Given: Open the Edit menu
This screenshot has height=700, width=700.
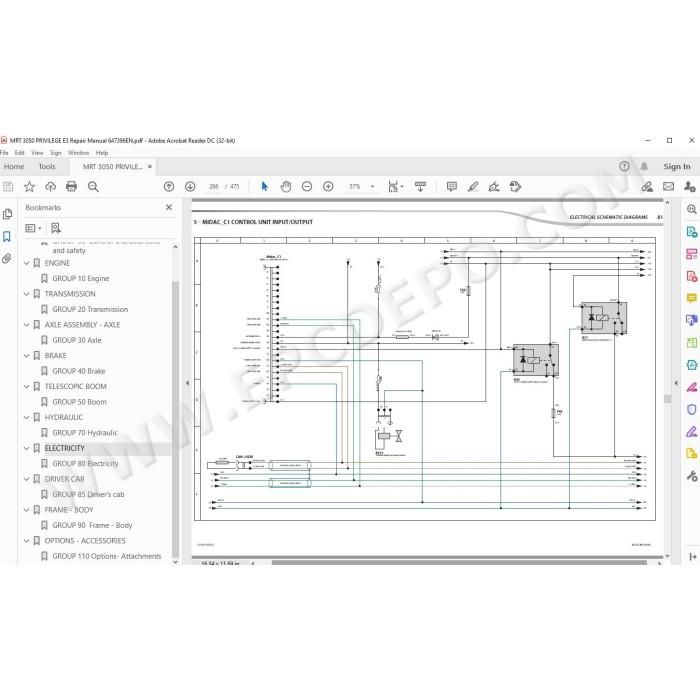Looking at the screenshot, I should [20, 153].
